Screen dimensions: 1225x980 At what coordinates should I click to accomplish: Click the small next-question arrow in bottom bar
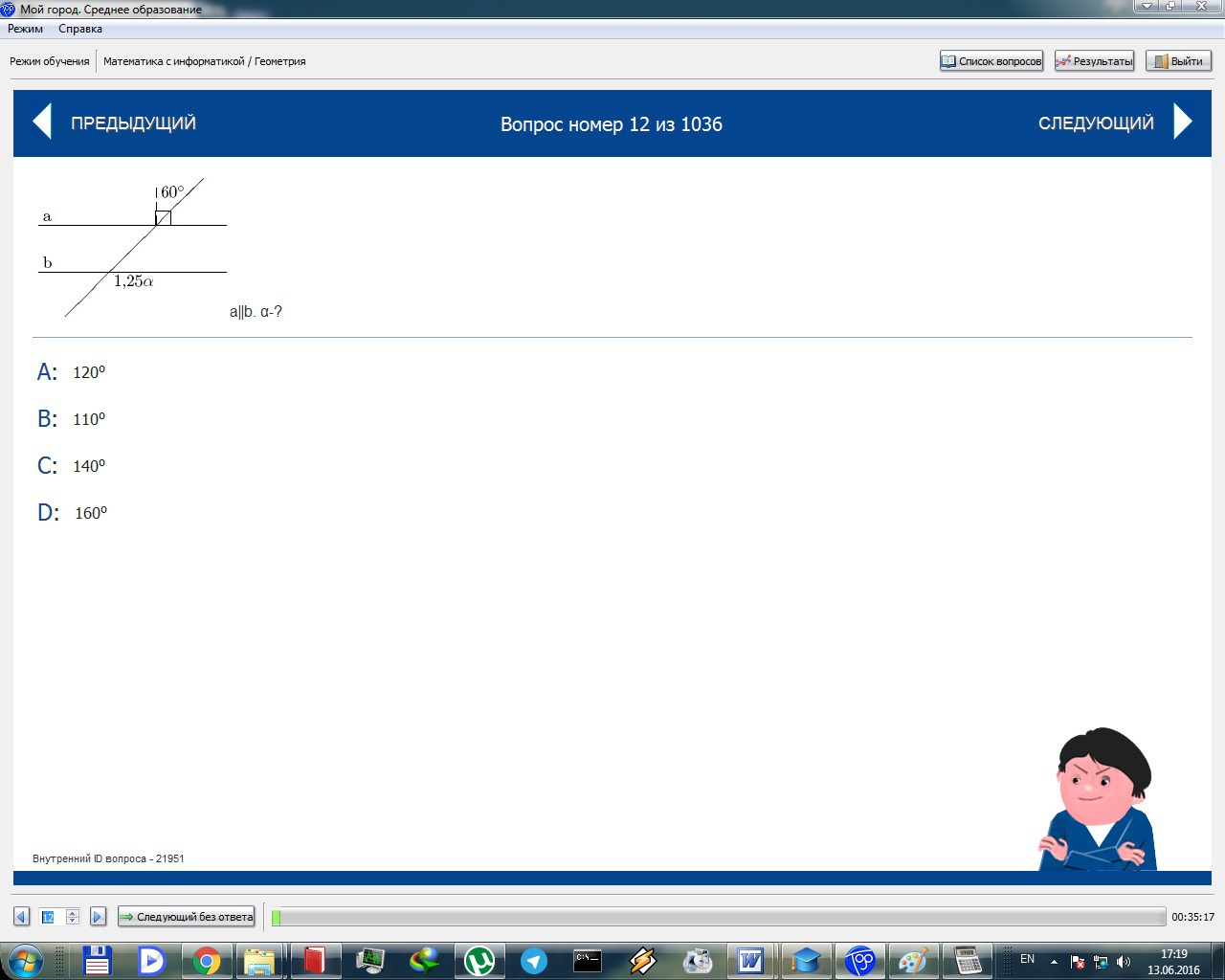[x=98, y=917]
